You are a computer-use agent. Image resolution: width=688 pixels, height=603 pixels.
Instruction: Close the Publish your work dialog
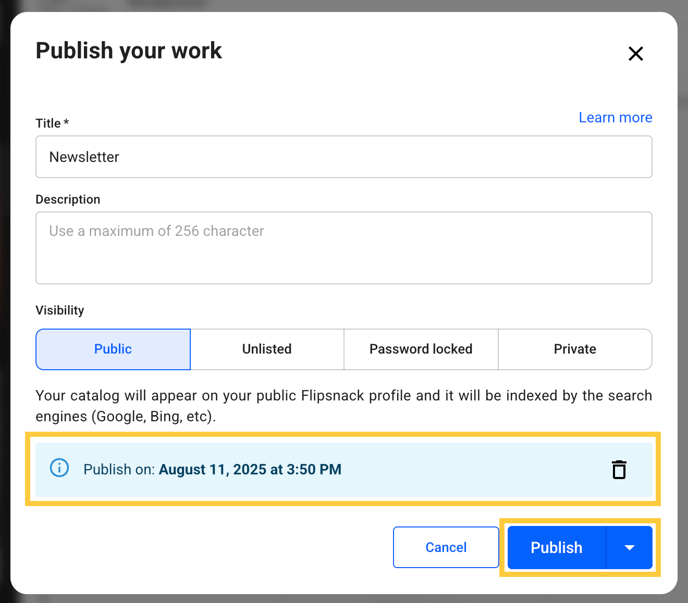[635, 54]
